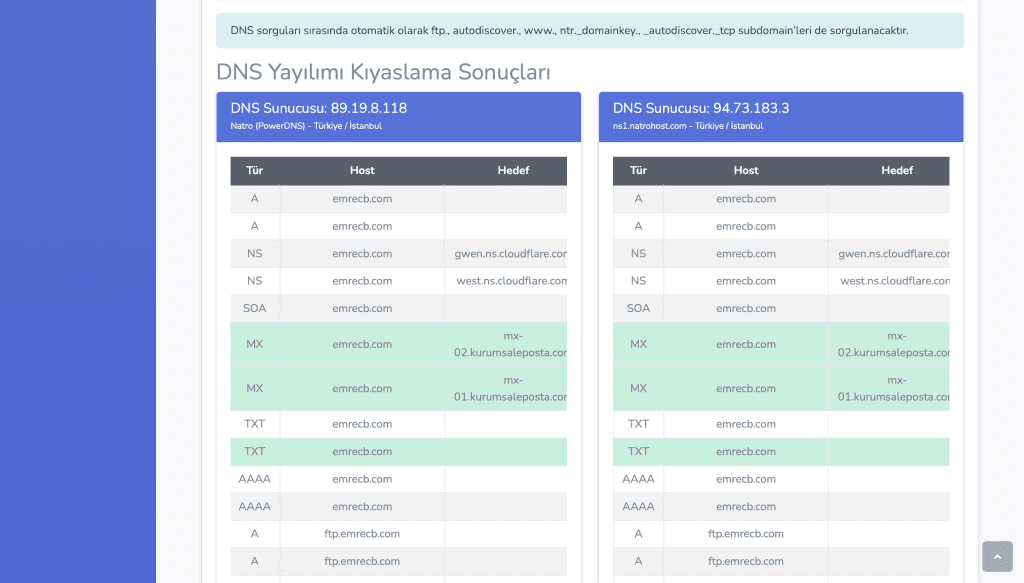Click west.ns.cloudflare.com in the right table
Viewport: 1024px width, 583px height.
coord(894,281)
